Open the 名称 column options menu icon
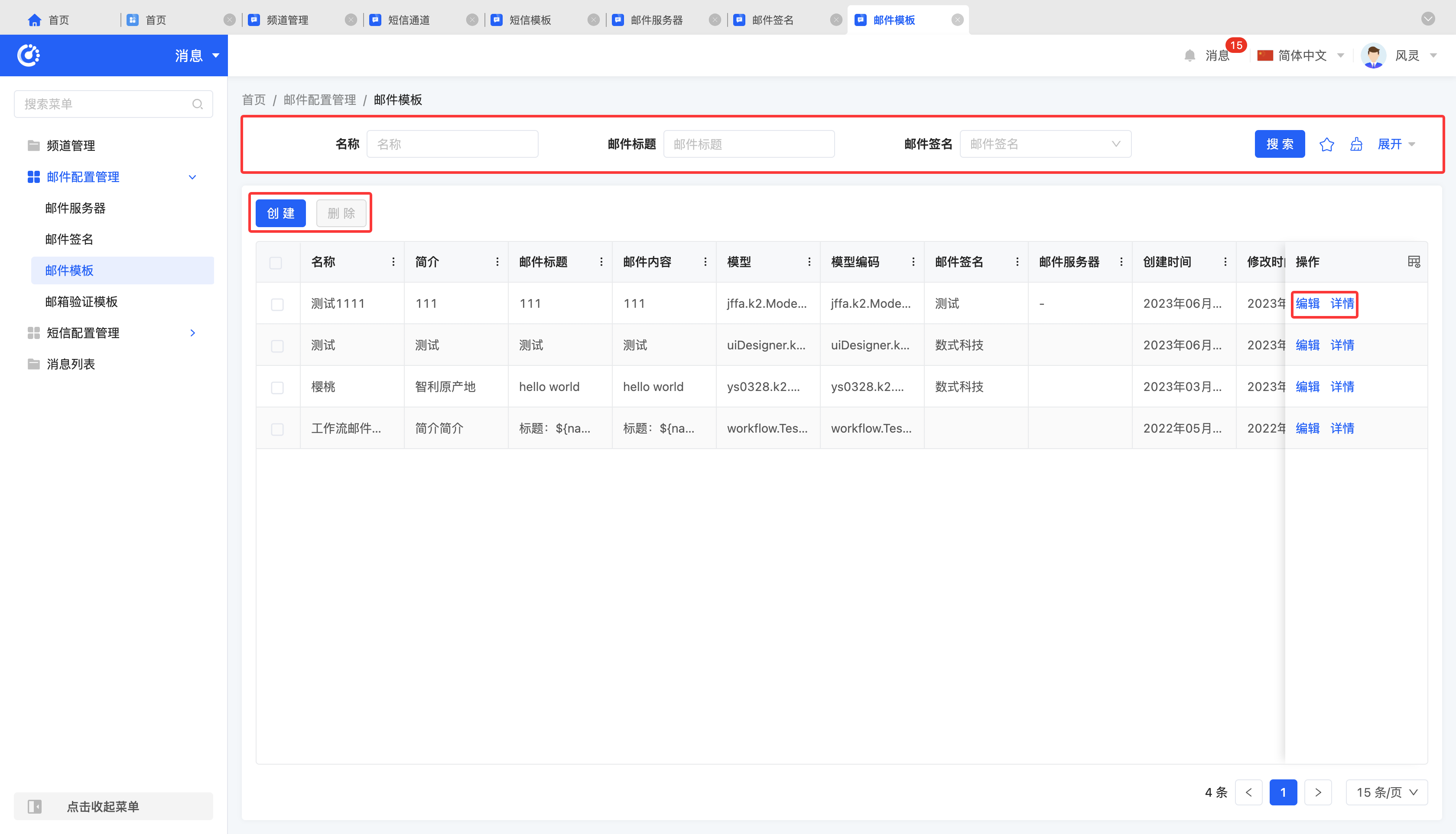 (x=393, y=262)
